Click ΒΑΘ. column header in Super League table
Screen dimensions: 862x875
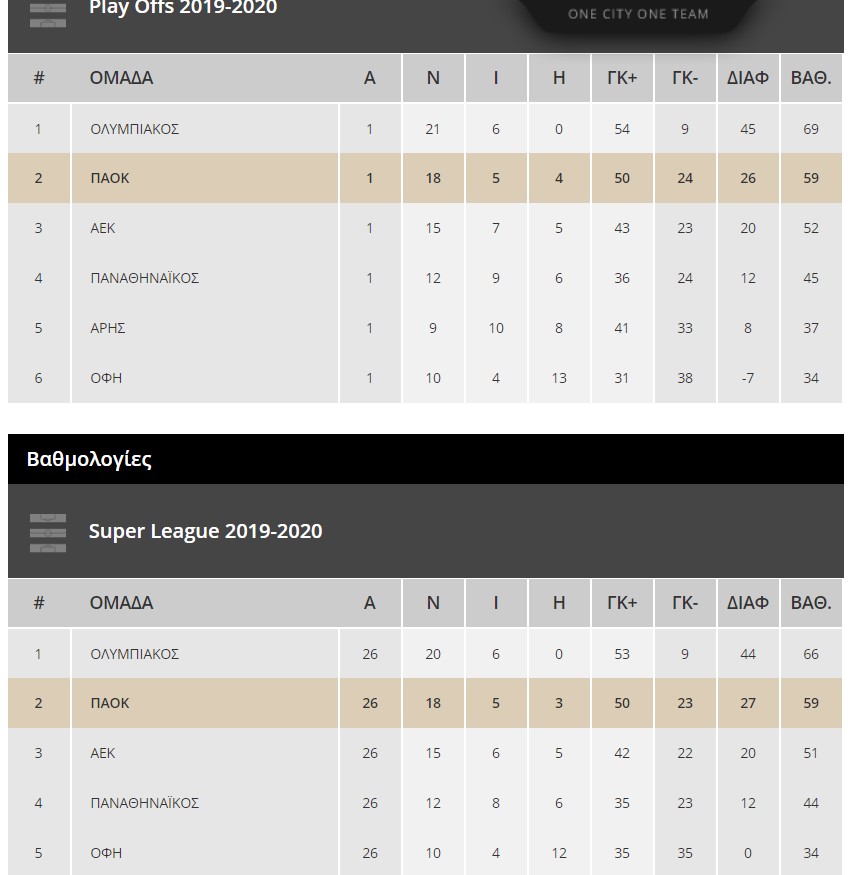(811, 603)
